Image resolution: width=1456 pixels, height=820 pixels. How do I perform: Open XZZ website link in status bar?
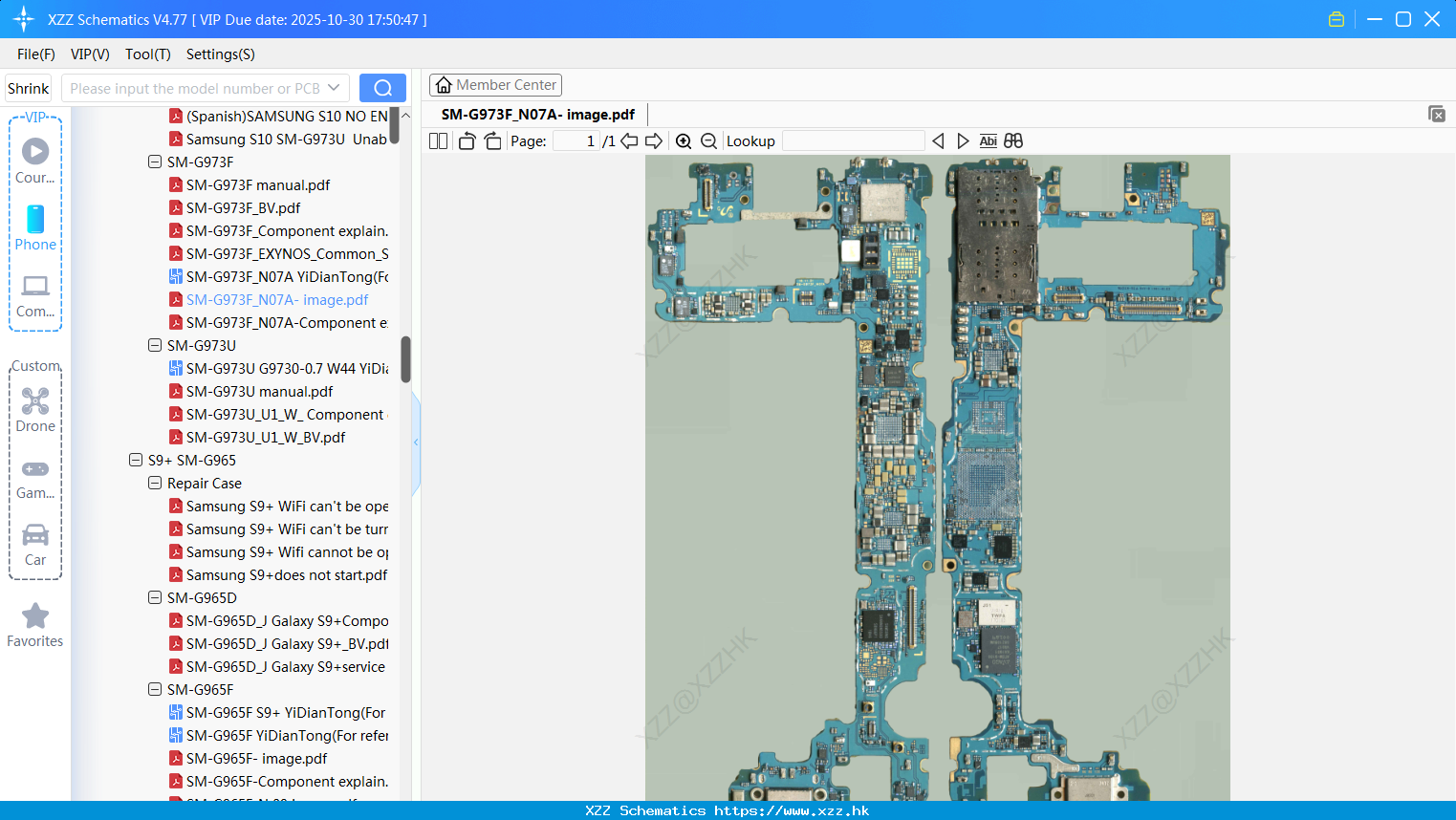792,810
